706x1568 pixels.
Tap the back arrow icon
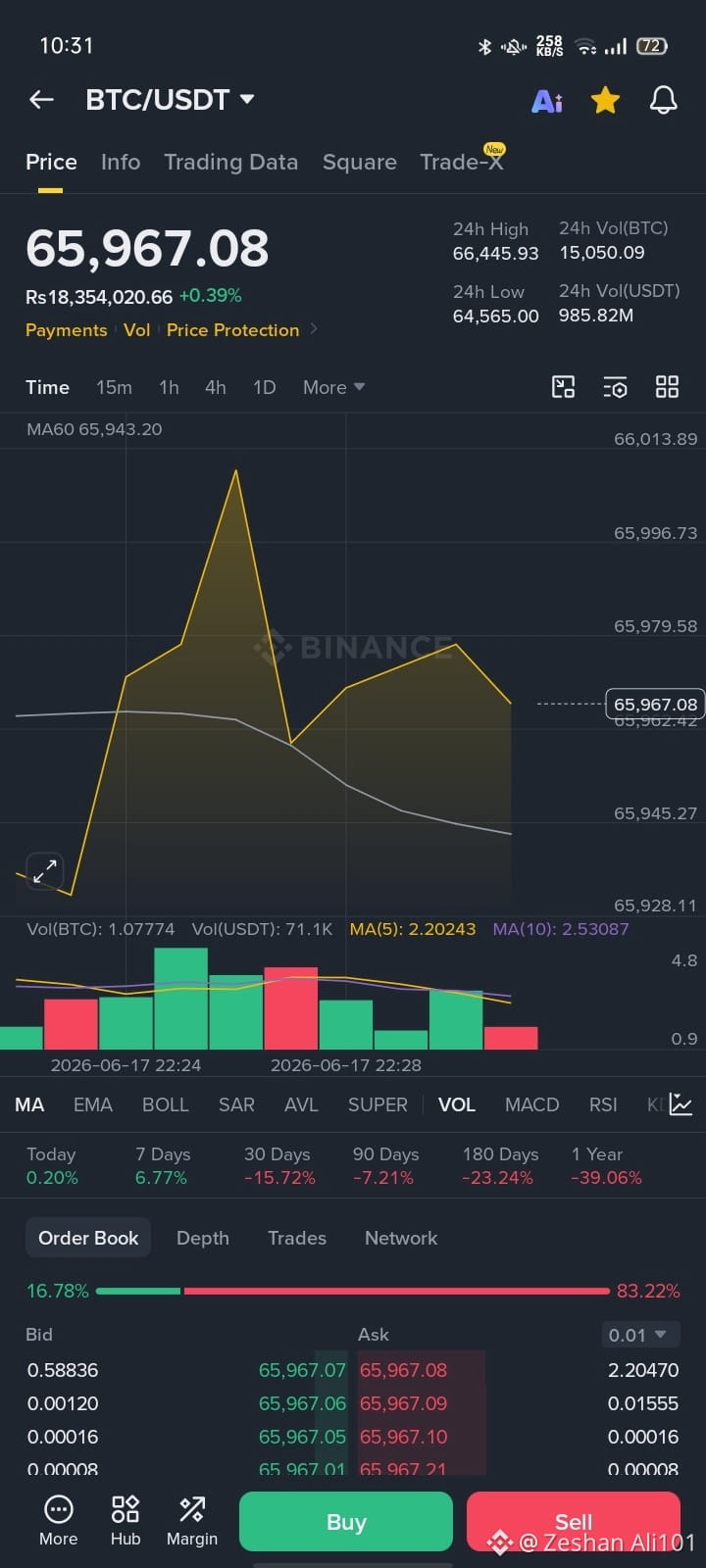click(x=41, y=99)
